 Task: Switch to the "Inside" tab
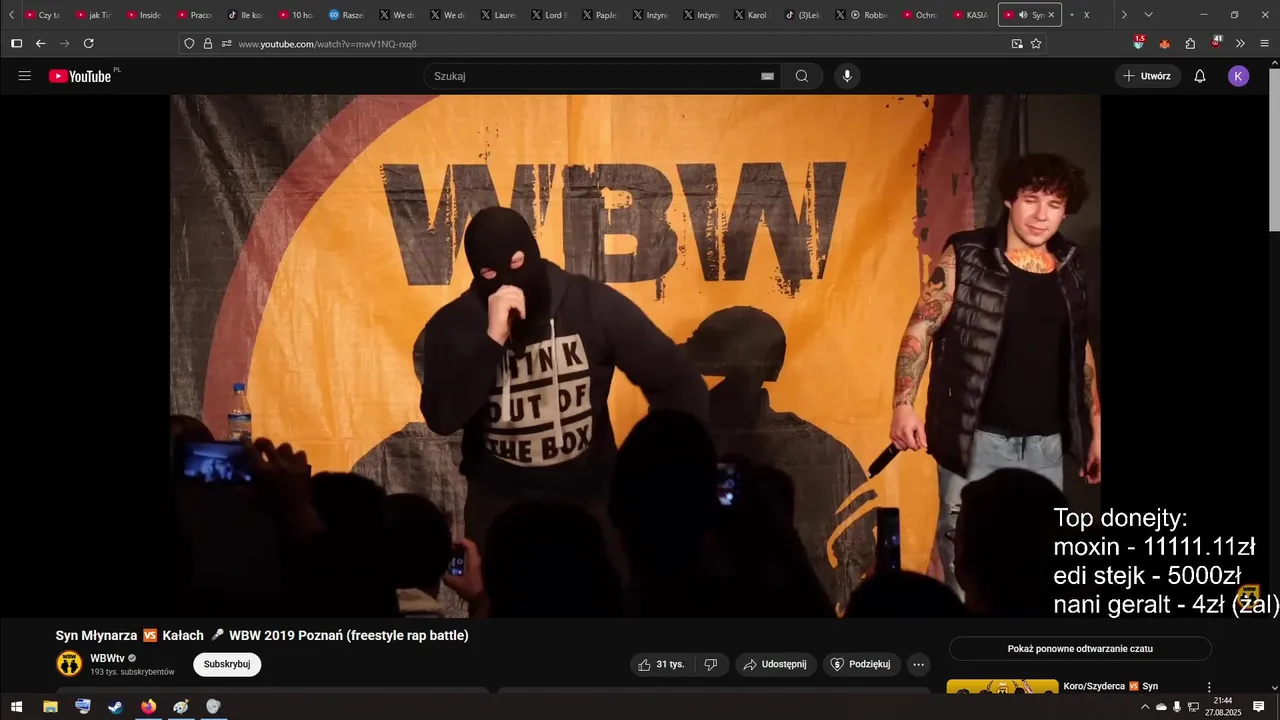(x=144, y=15)
